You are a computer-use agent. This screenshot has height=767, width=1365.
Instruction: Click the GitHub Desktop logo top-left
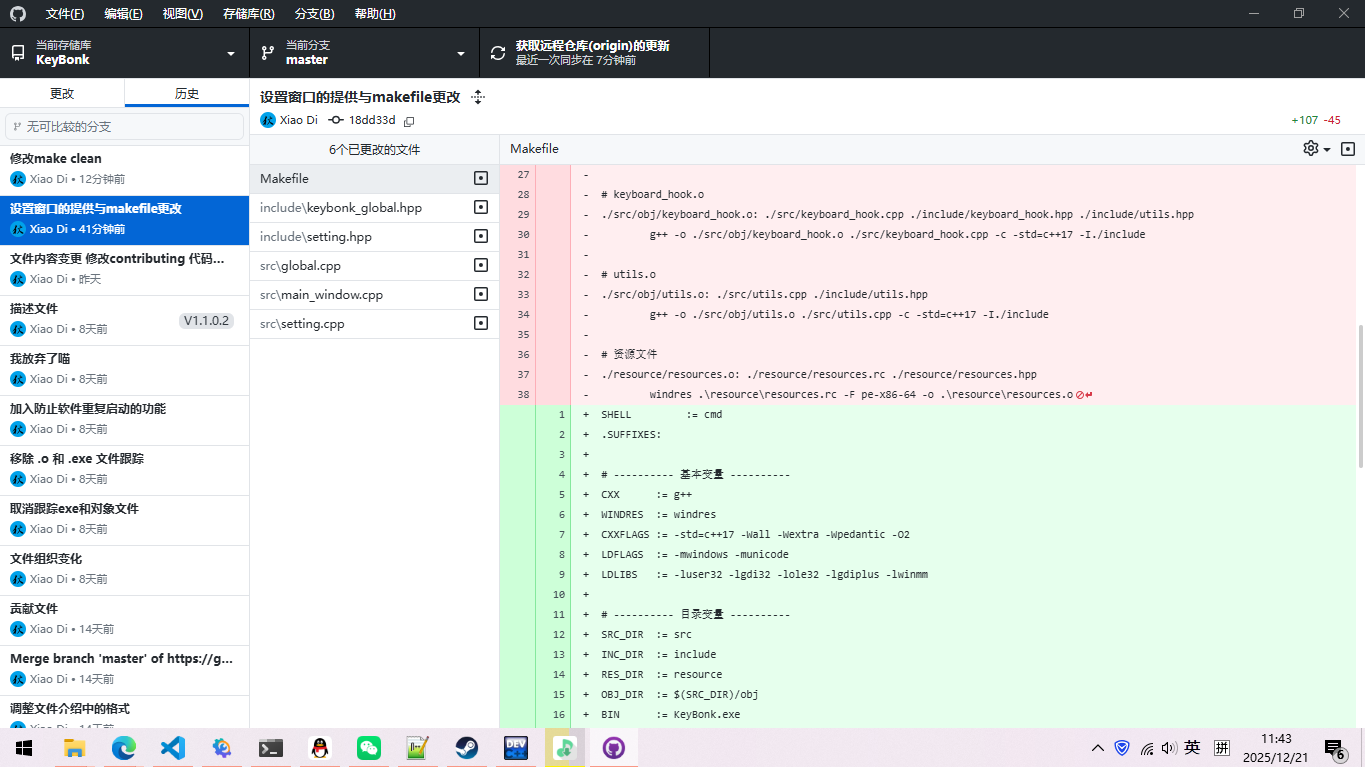(17, 13)
